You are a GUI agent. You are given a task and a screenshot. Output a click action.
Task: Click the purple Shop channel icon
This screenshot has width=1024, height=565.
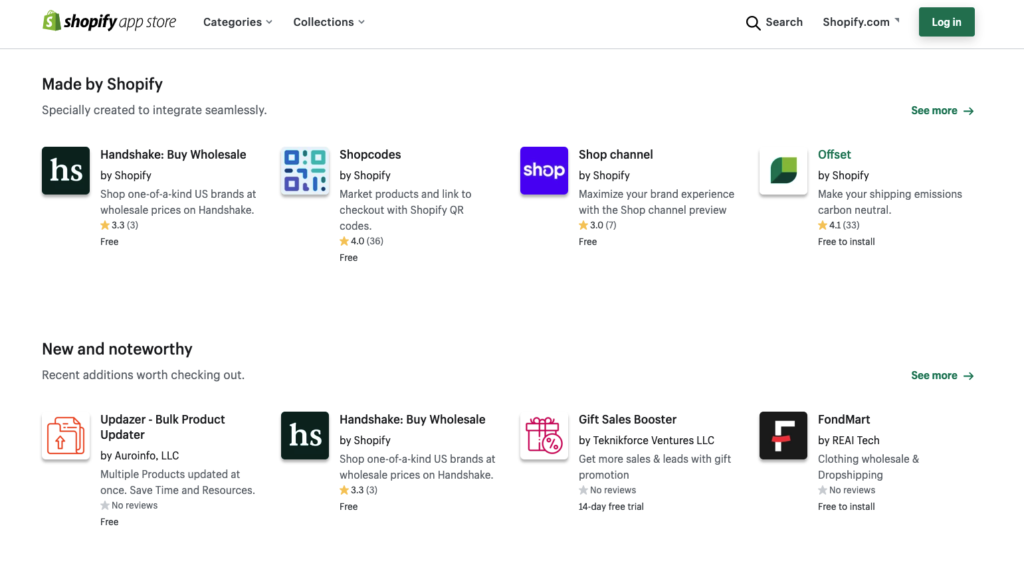click(544, 171)
